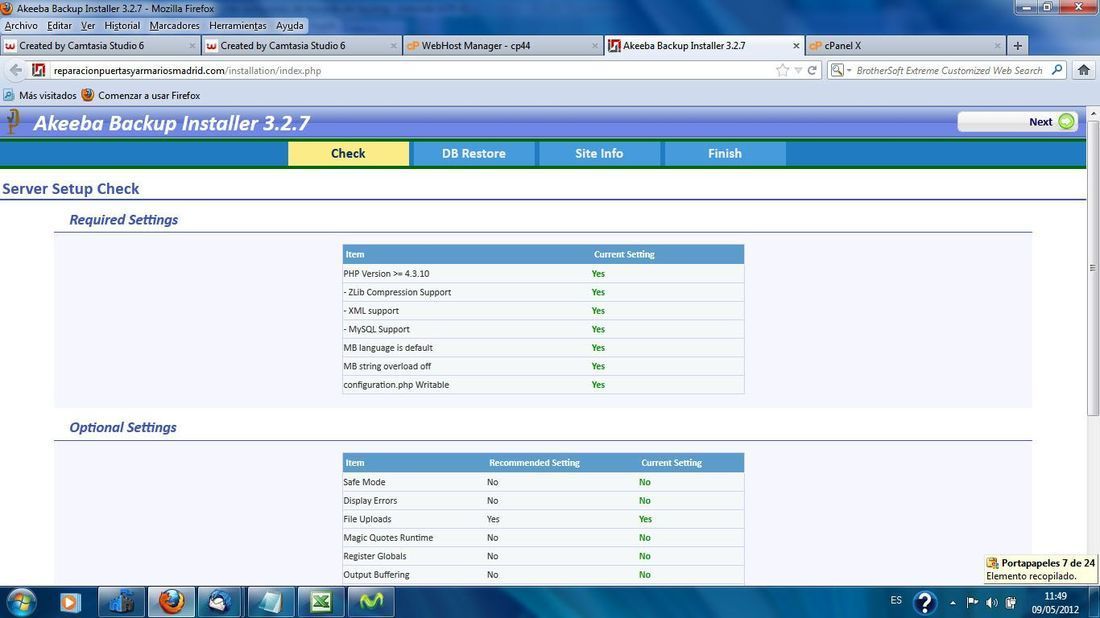Open the notepad taskbar application

tap(270, 603)
